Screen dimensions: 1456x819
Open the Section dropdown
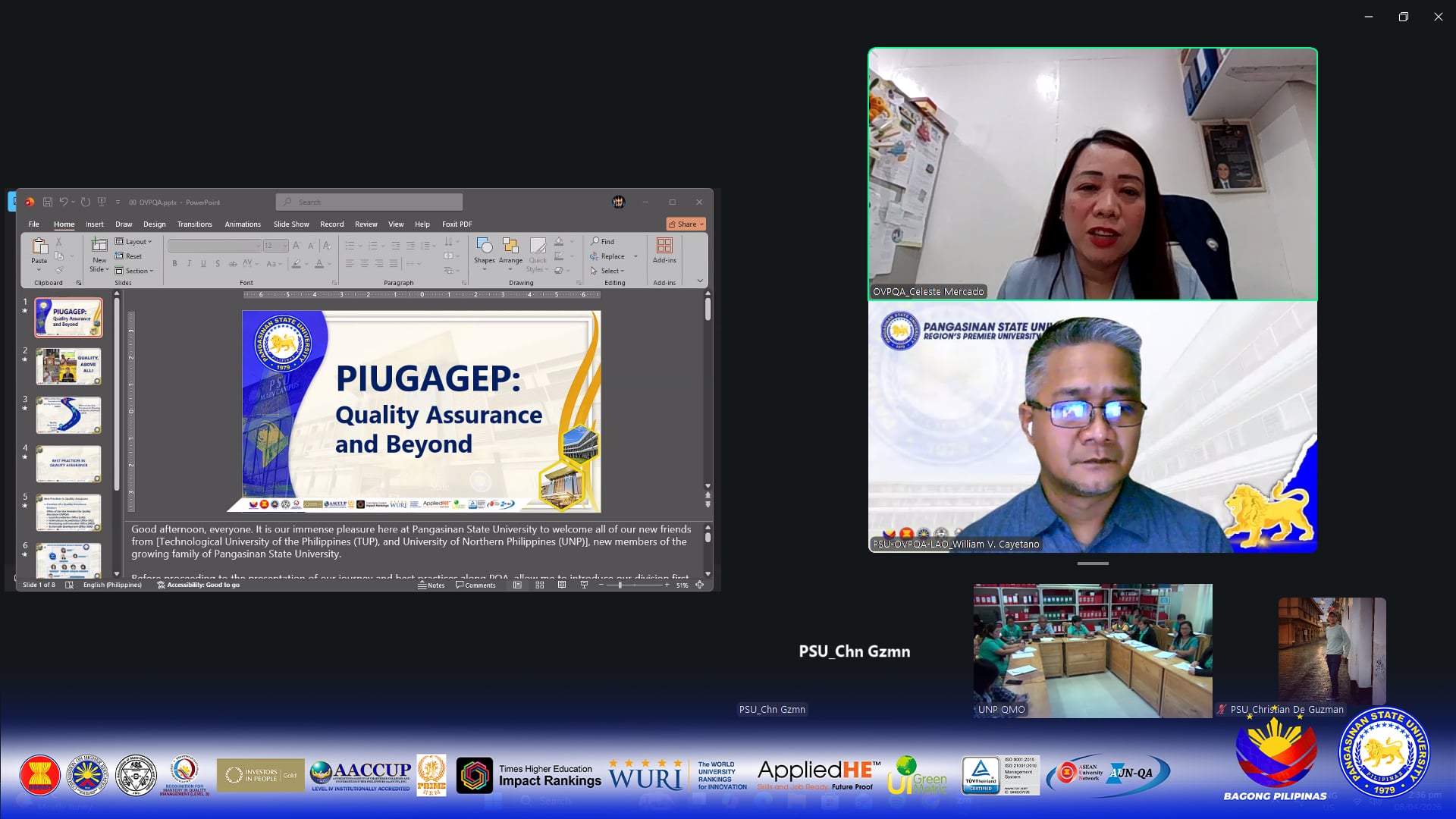134,271
